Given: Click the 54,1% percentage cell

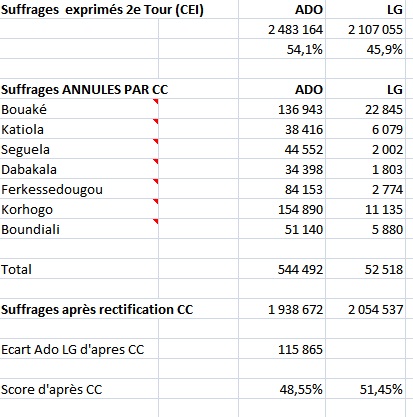Looking at the screenshot, I should click(x=282, y=49).
